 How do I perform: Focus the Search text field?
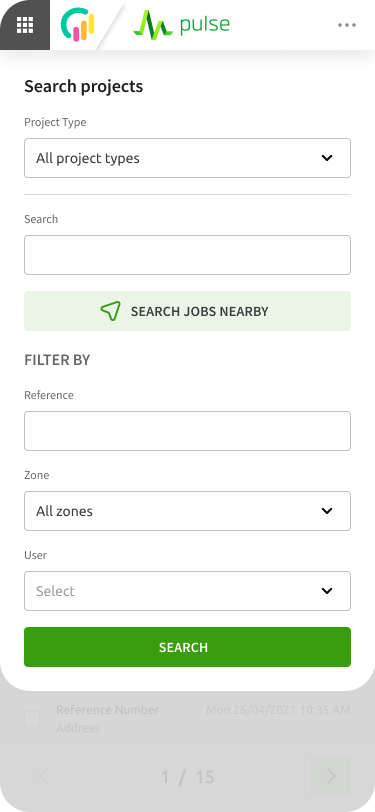point(188,255)
